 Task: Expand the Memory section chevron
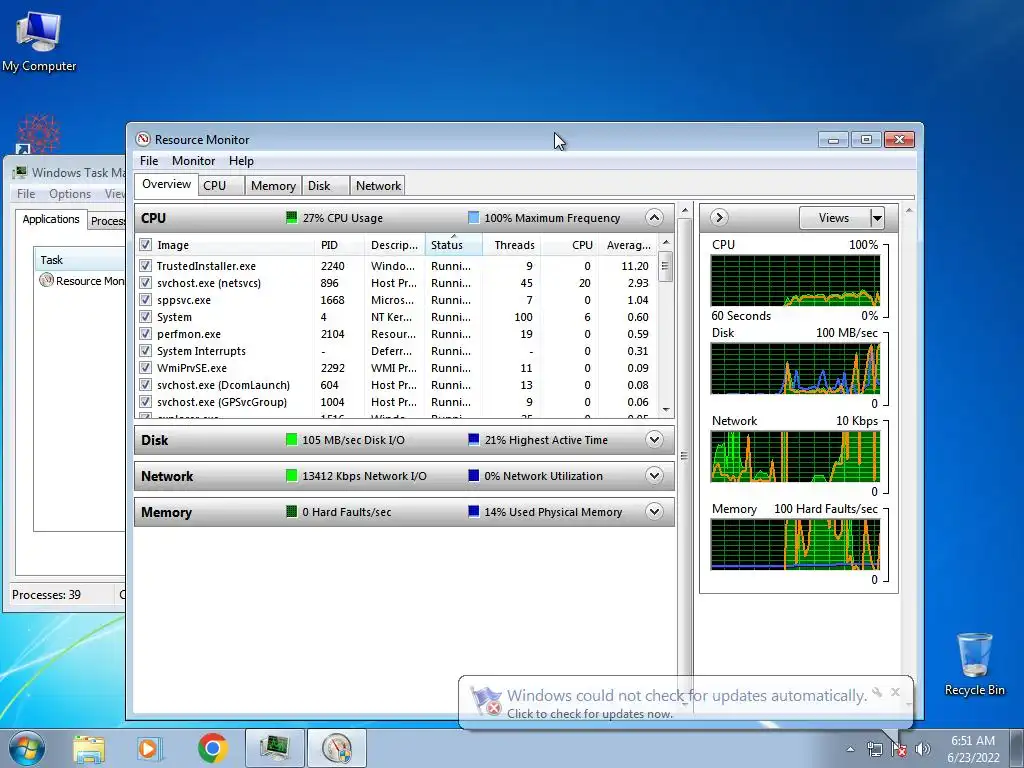[x=654, y=511]
